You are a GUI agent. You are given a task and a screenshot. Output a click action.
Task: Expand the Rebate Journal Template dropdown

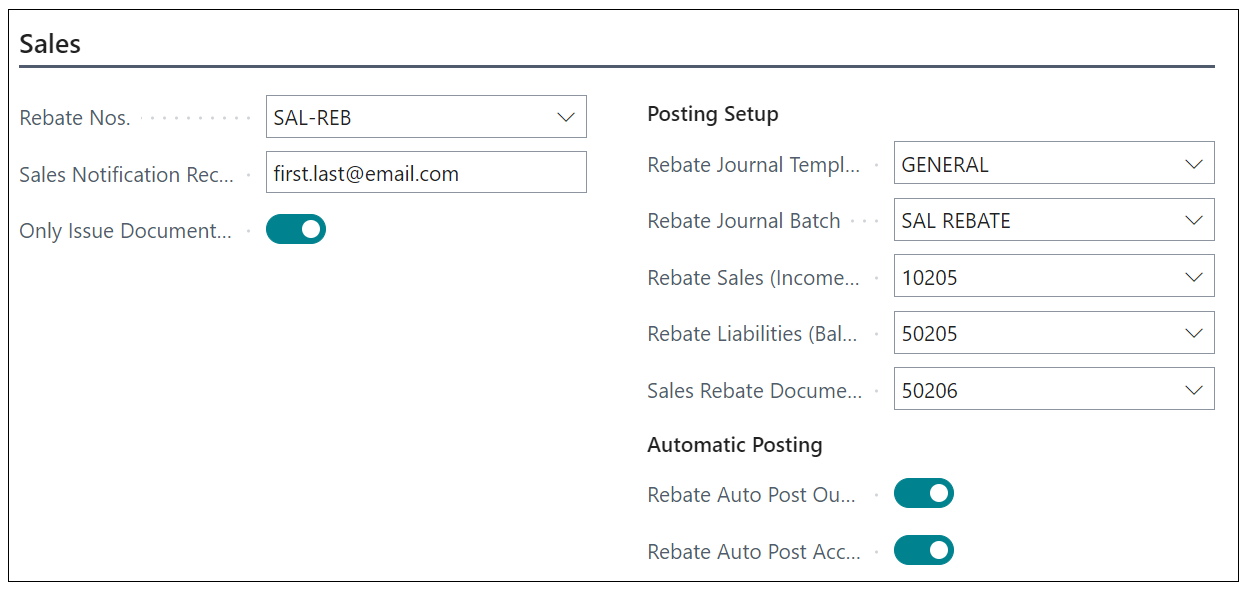[x=1192, y=163]
